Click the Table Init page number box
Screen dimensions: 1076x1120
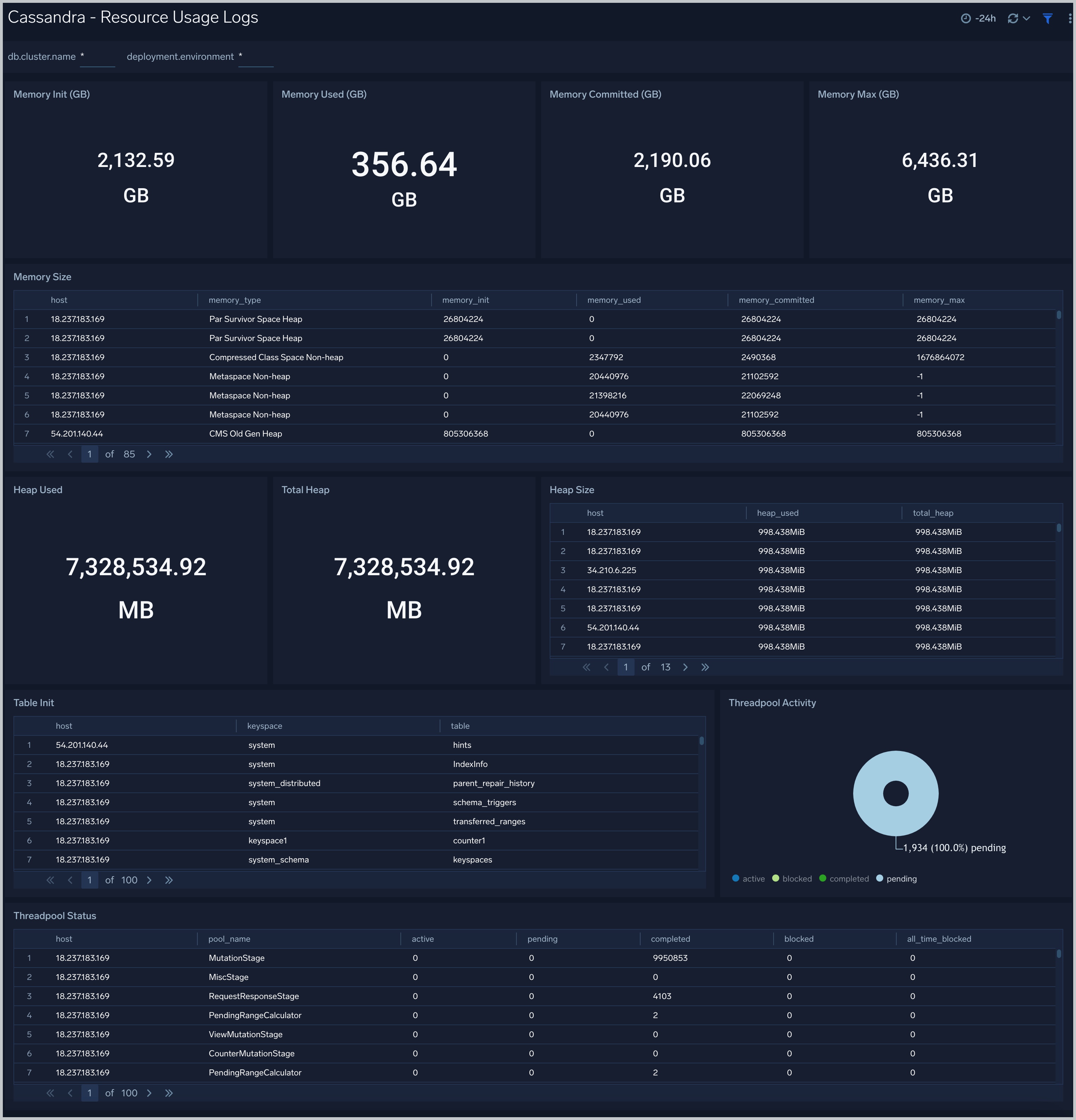(90, 880)
